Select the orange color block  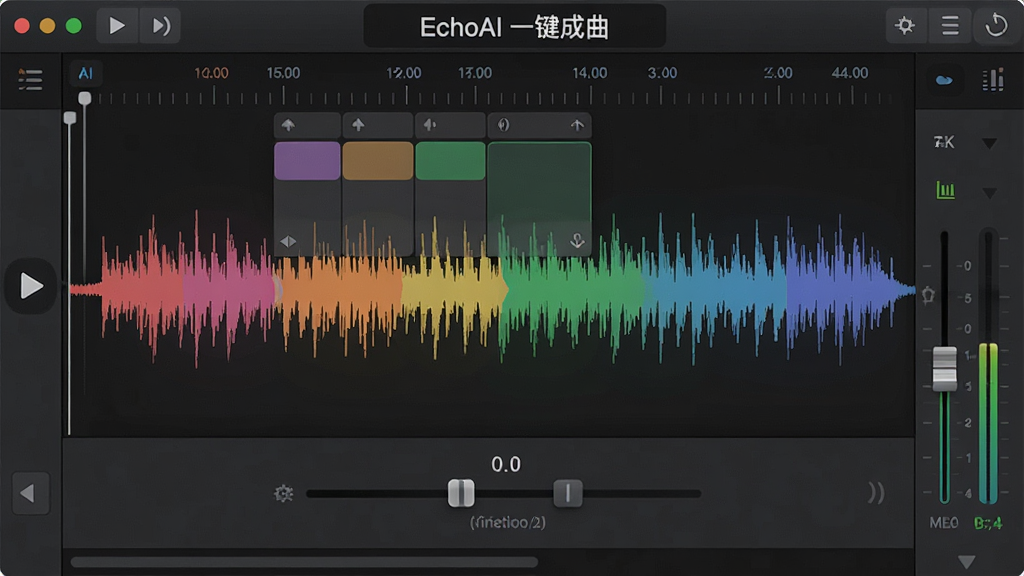pos(378,161)
